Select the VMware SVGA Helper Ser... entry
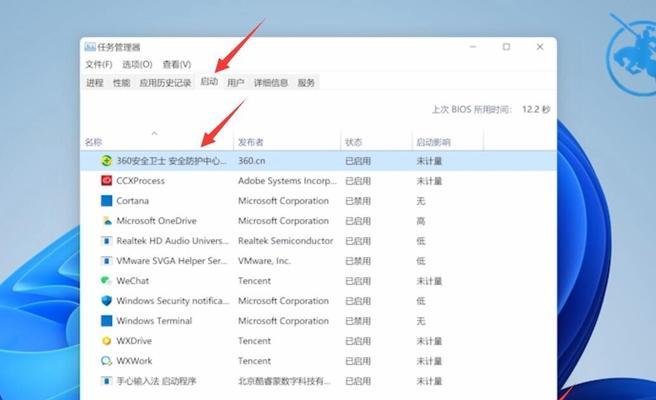 [x=172, y=261]
